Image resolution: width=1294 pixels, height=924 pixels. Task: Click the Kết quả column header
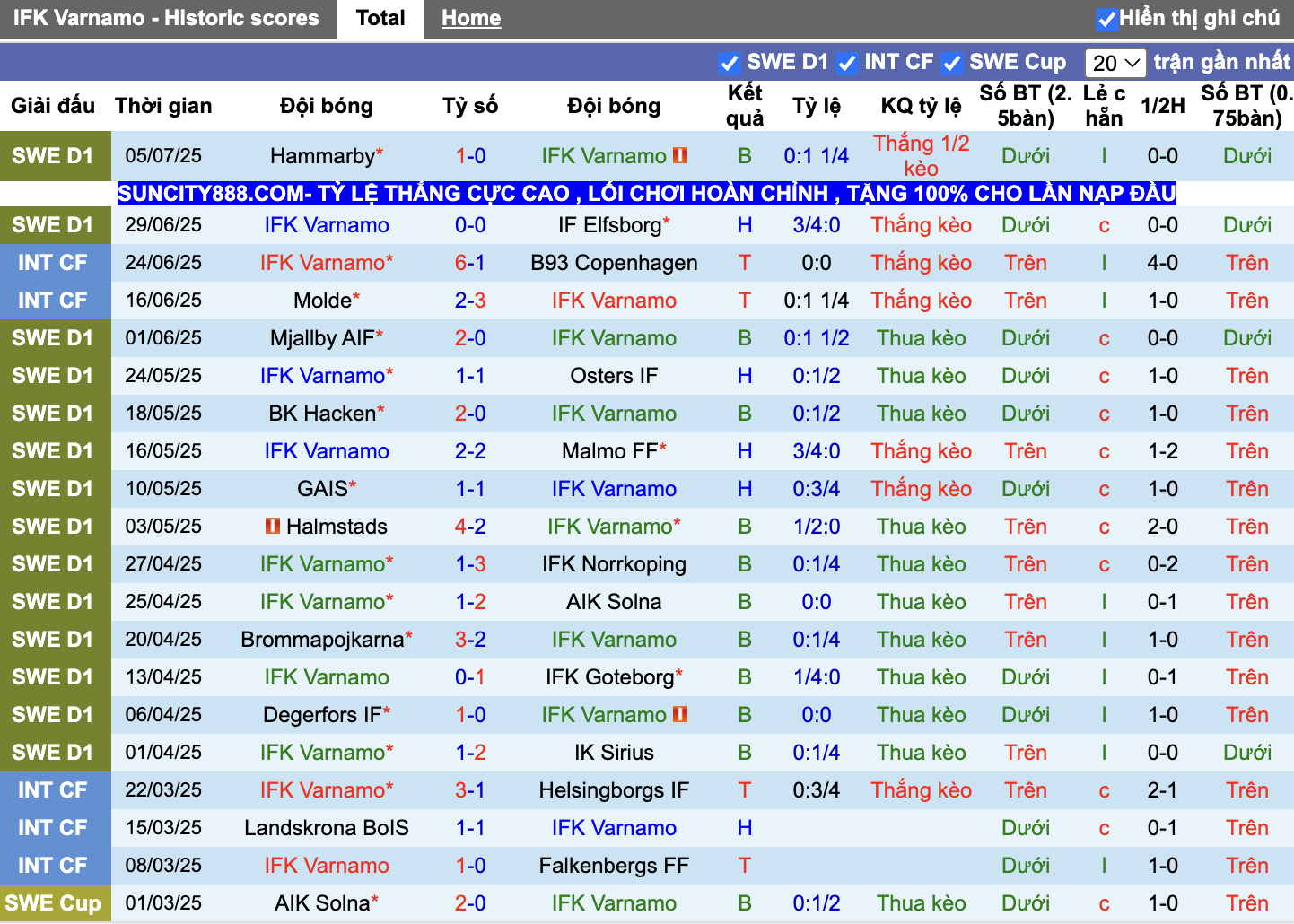click(745, 106)
